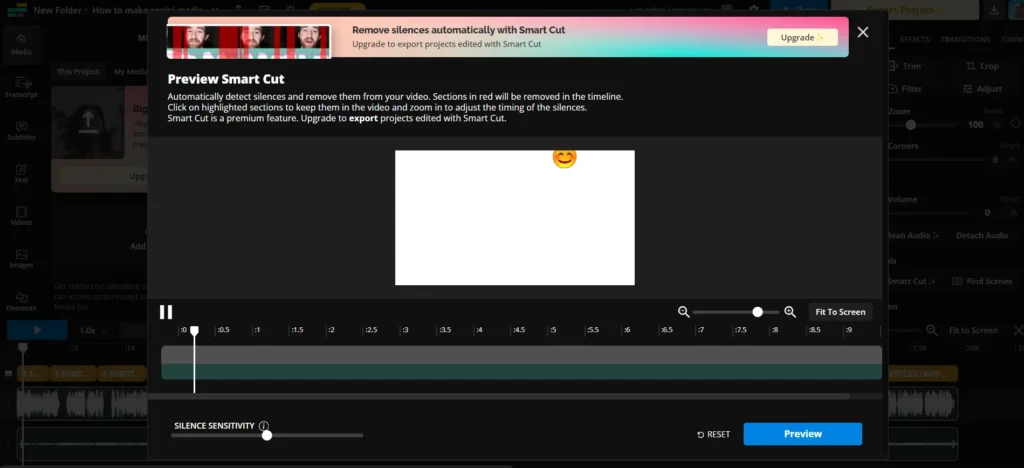Click the :2.5 mark on the ruler
Viewport: 1024px width, 468px height.
(371, 330)
